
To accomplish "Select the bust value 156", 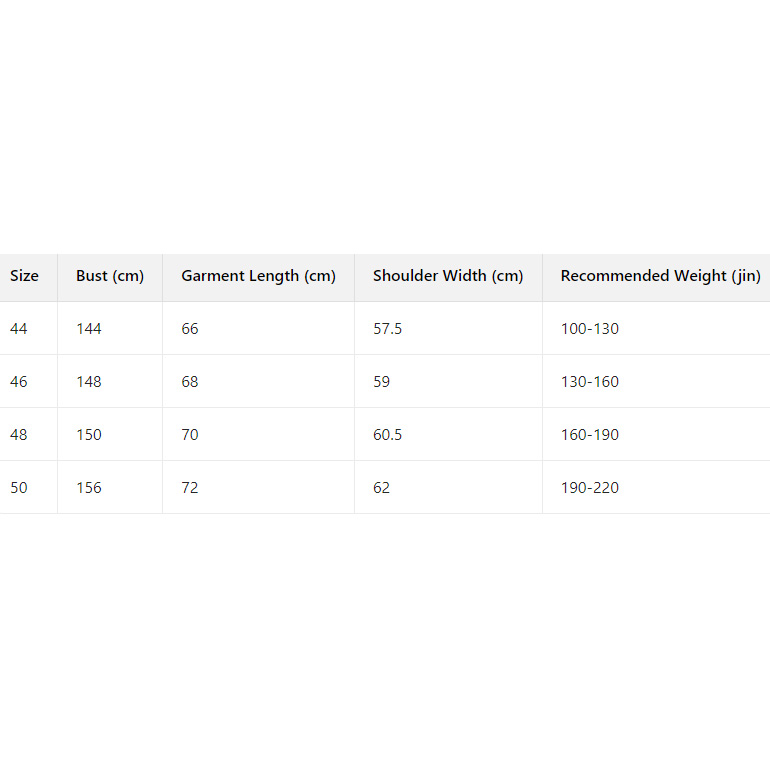I will (89, 488).
